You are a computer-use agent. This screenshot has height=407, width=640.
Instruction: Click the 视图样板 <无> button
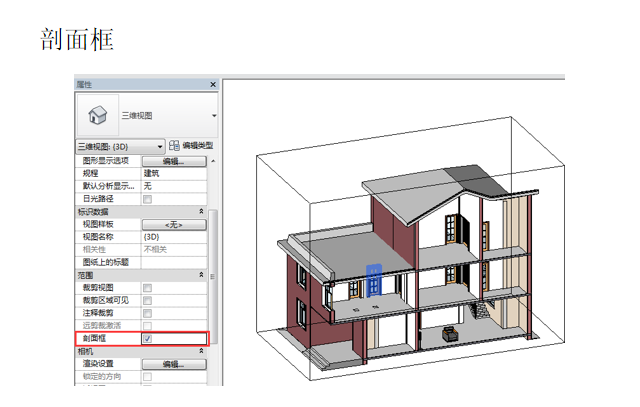[173, 224]
